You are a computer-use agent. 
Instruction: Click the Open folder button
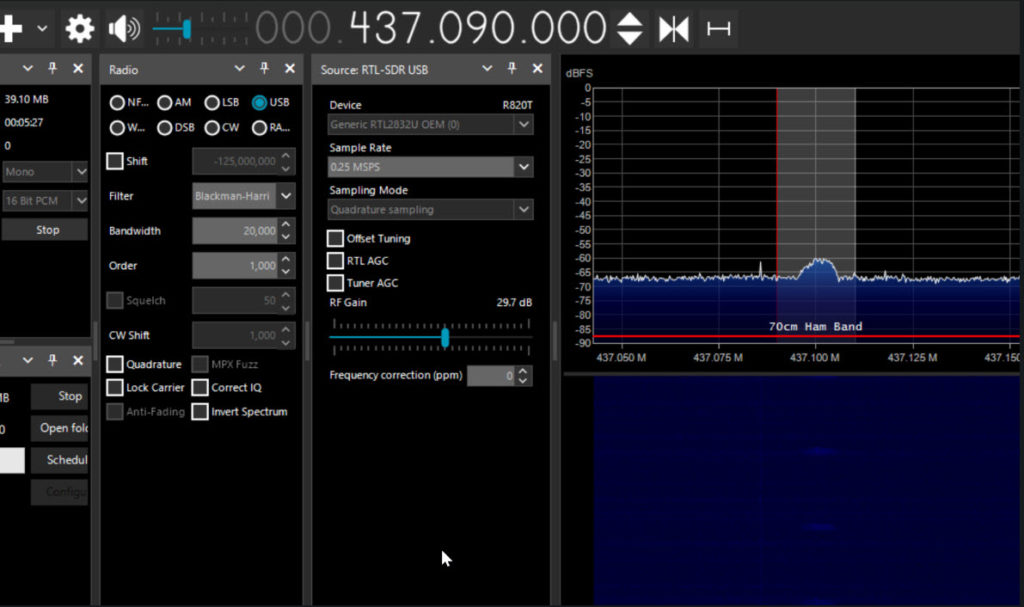click(x=60, y=428)
